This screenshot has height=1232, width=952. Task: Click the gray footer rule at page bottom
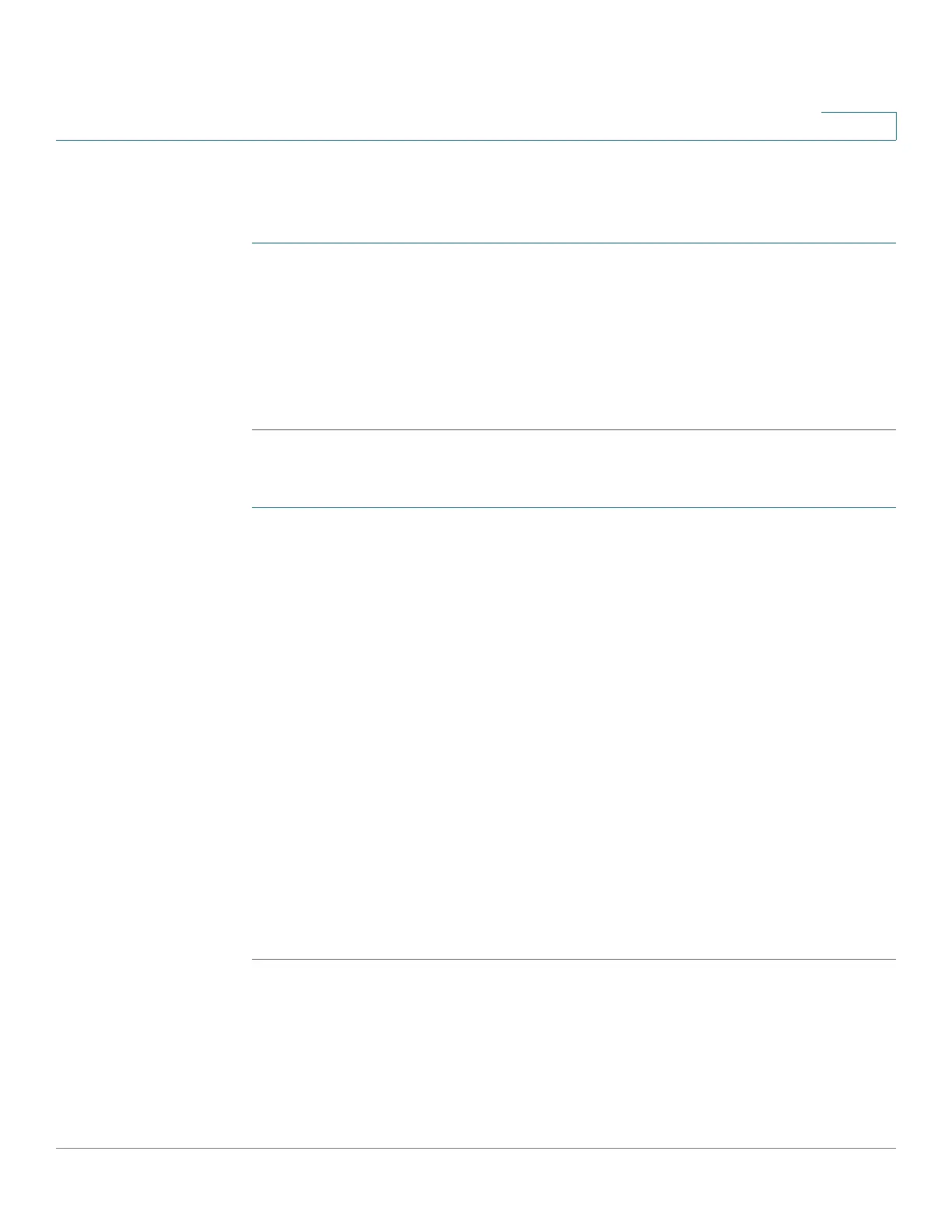click(x=476, y=1149)
